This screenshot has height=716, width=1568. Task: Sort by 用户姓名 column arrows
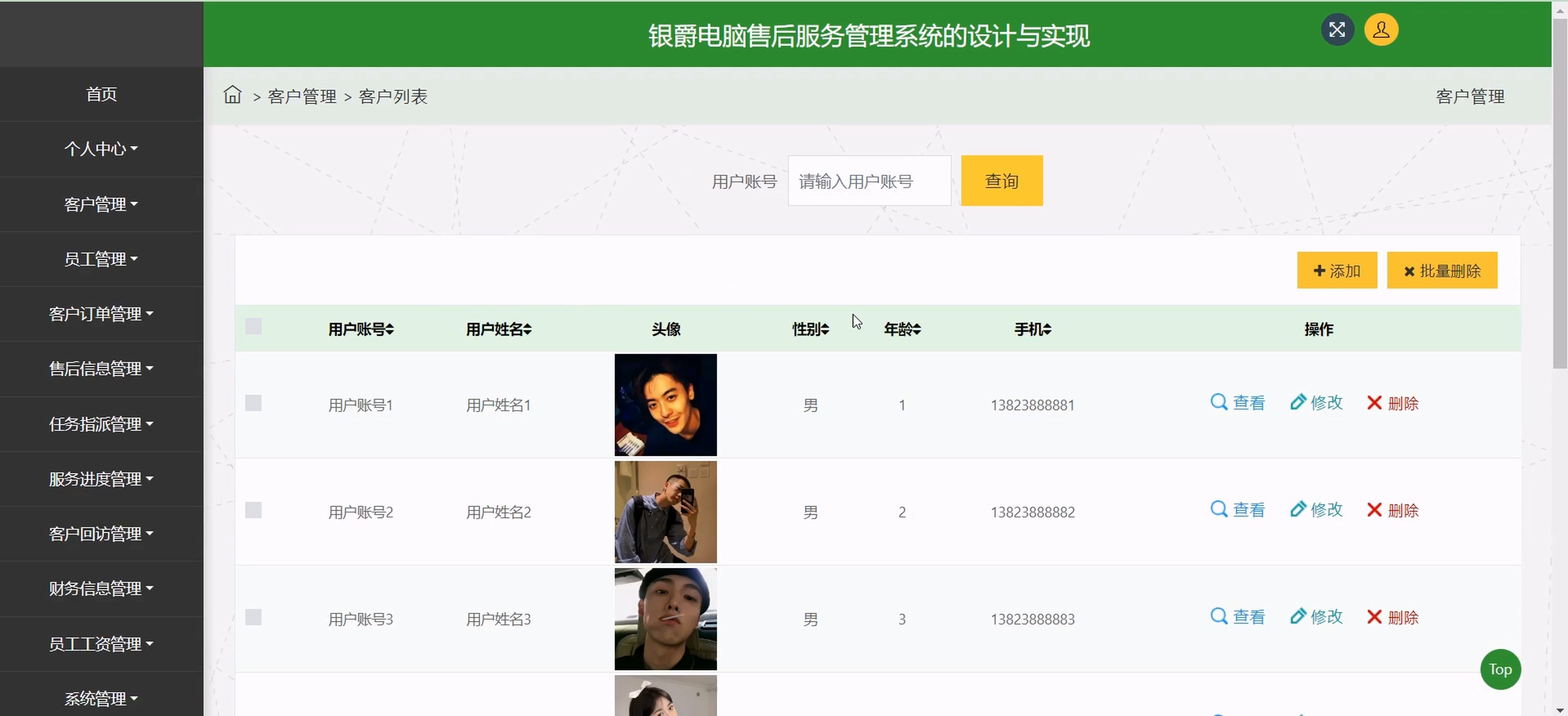click(527, 329)
